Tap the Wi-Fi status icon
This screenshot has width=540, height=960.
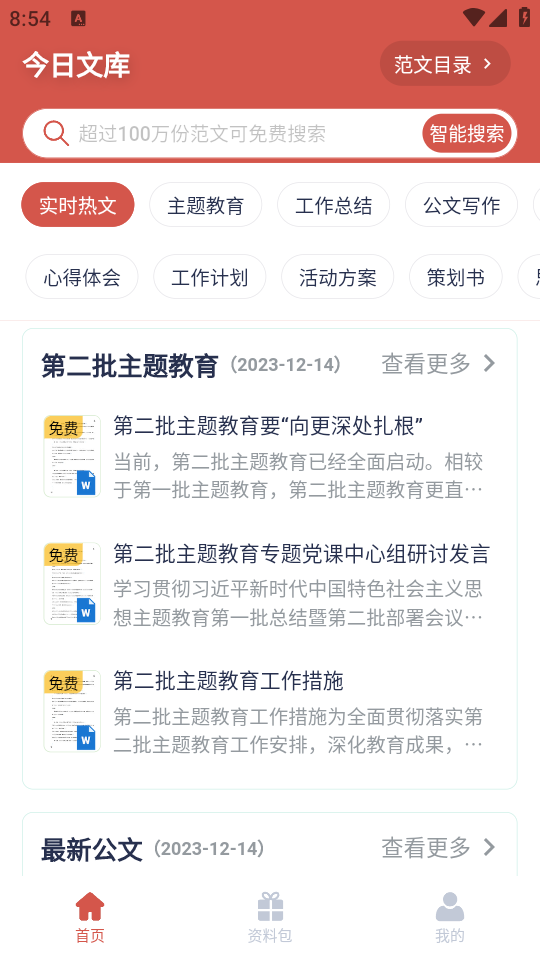coord(473,17)
